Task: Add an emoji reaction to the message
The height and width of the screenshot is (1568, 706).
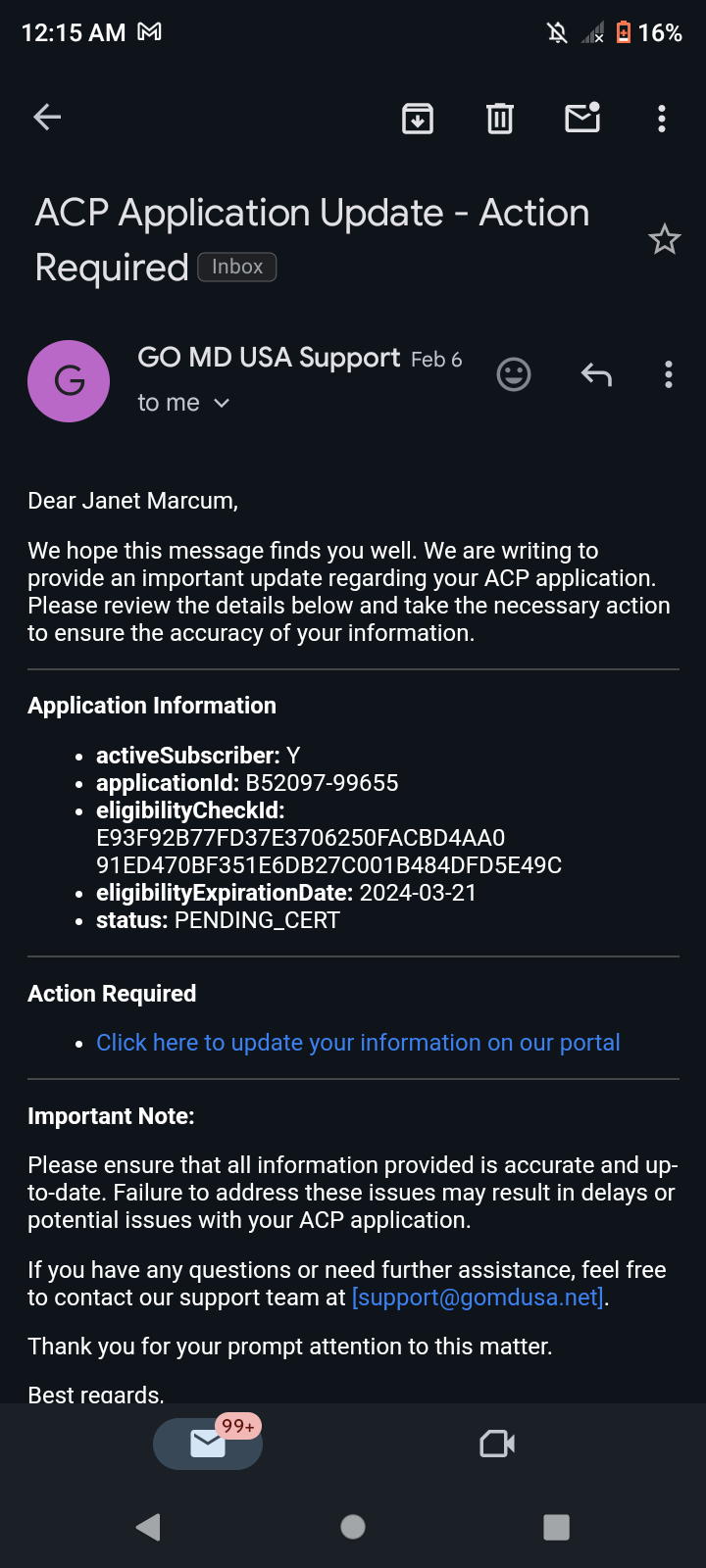Action: click(x=514, y=374)
